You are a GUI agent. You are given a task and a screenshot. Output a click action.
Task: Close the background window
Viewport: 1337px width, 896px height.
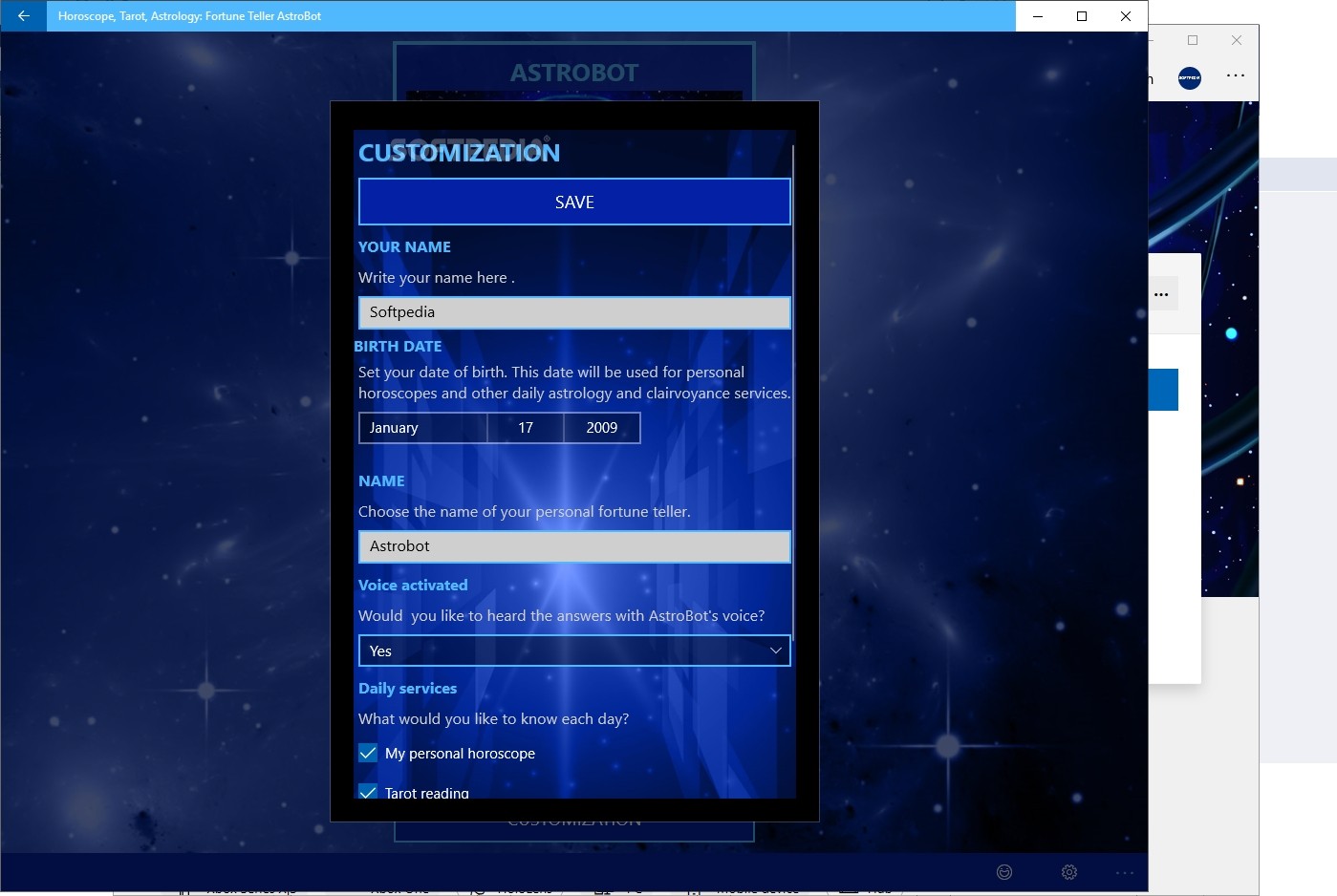coord(1237,40)
